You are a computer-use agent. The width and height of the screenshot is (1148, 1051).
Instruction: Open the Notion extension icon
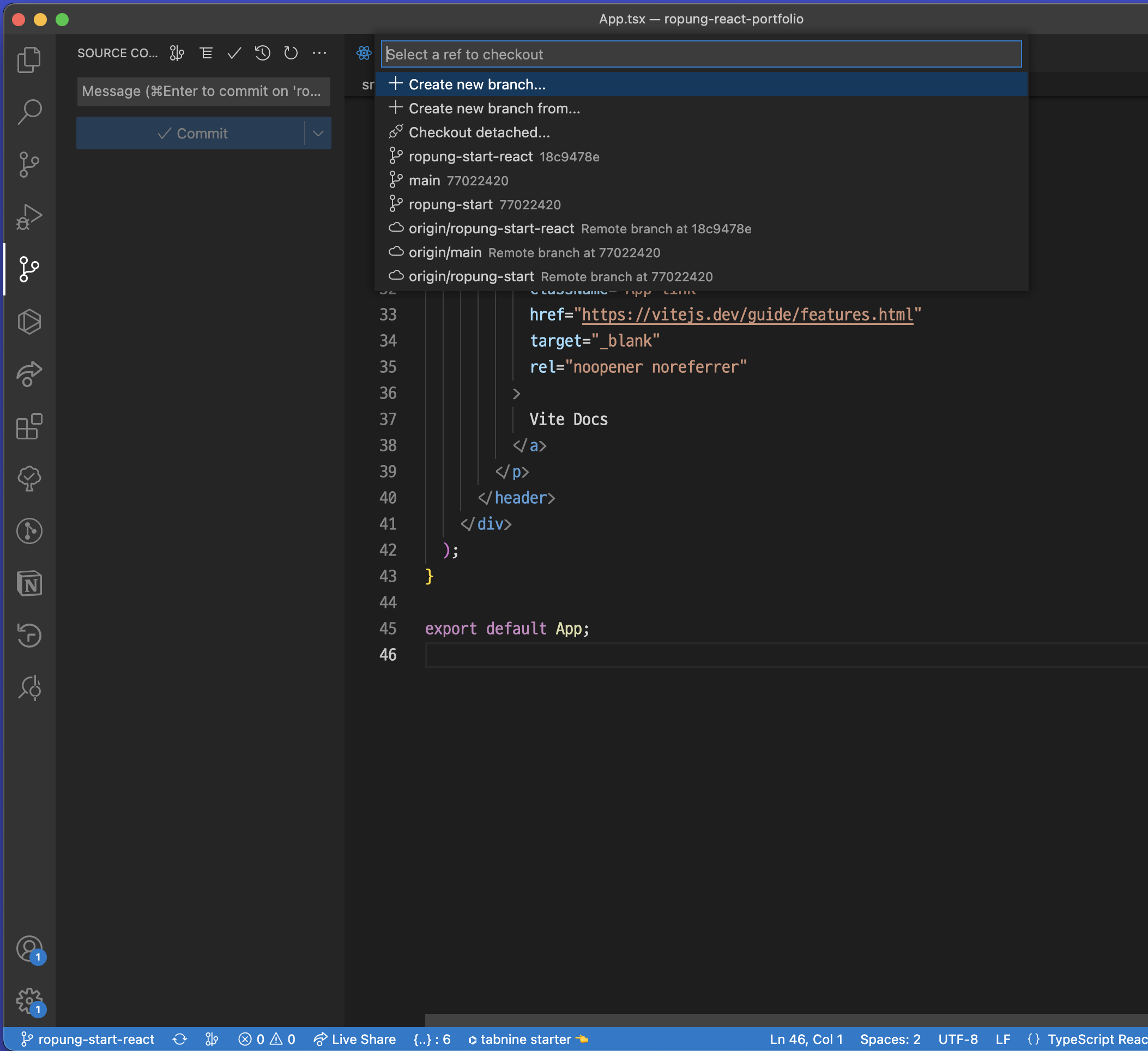tap(29, 584)
